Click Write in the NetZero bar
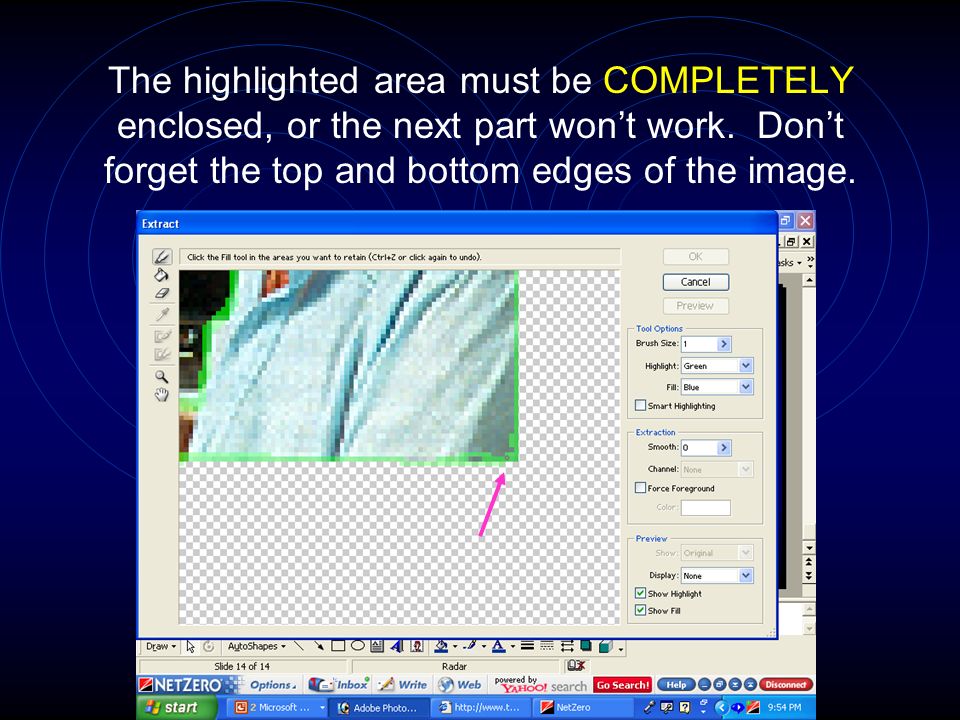 point(403,685)
